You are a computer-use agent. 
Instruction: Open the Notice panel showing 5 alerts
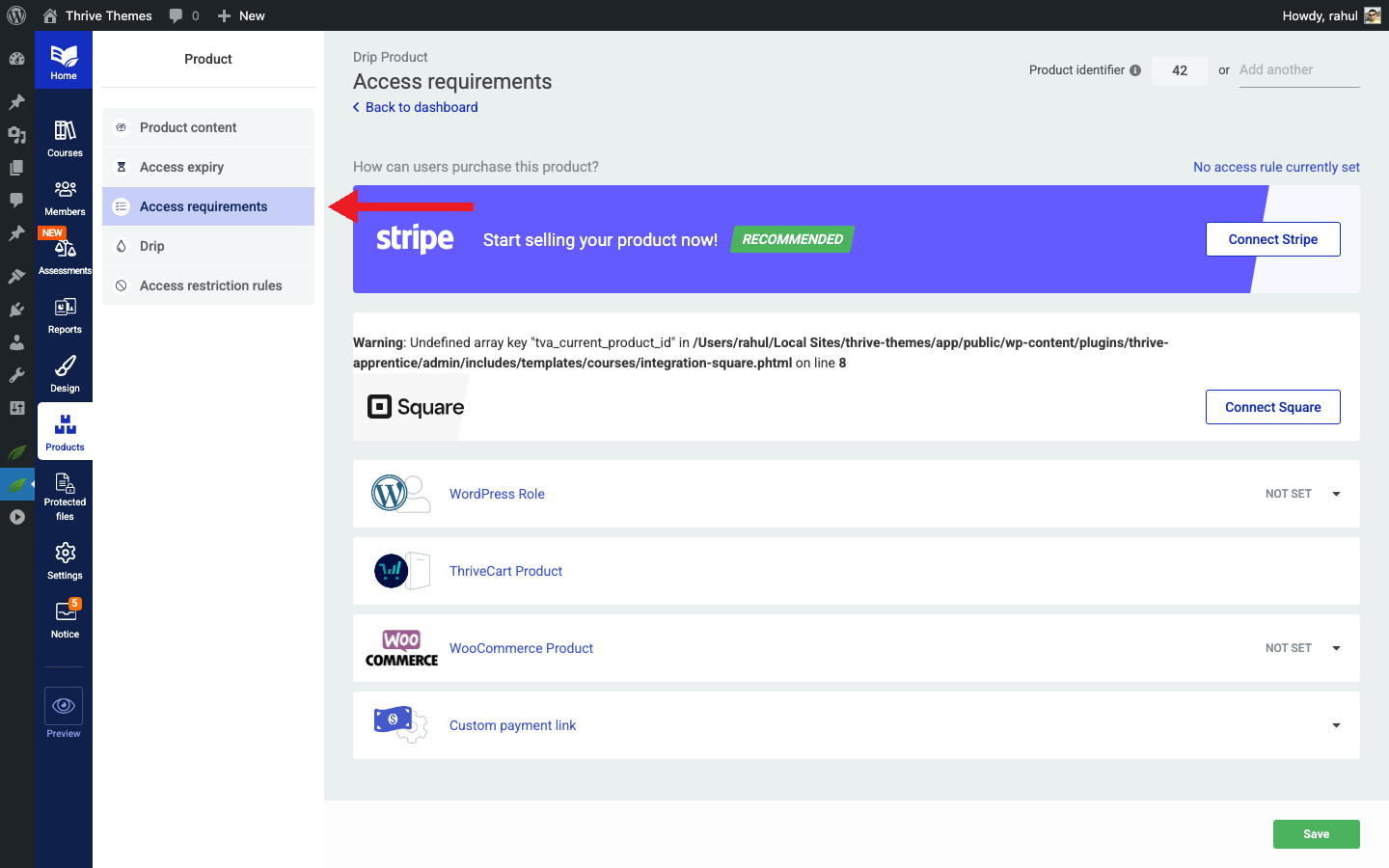(64, 620)
